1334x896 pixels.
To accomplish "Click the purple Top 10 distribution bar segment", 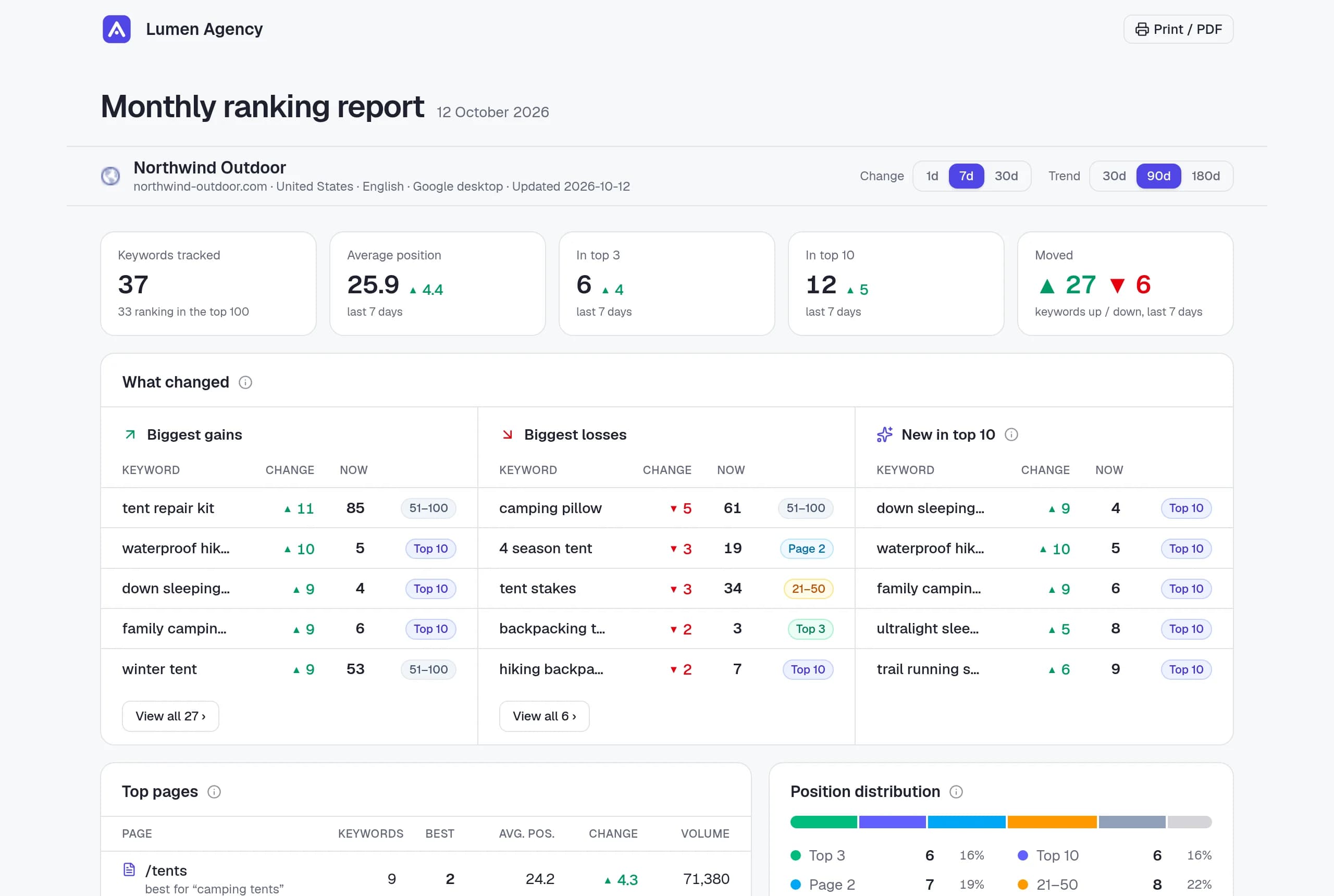I will 892,822.
